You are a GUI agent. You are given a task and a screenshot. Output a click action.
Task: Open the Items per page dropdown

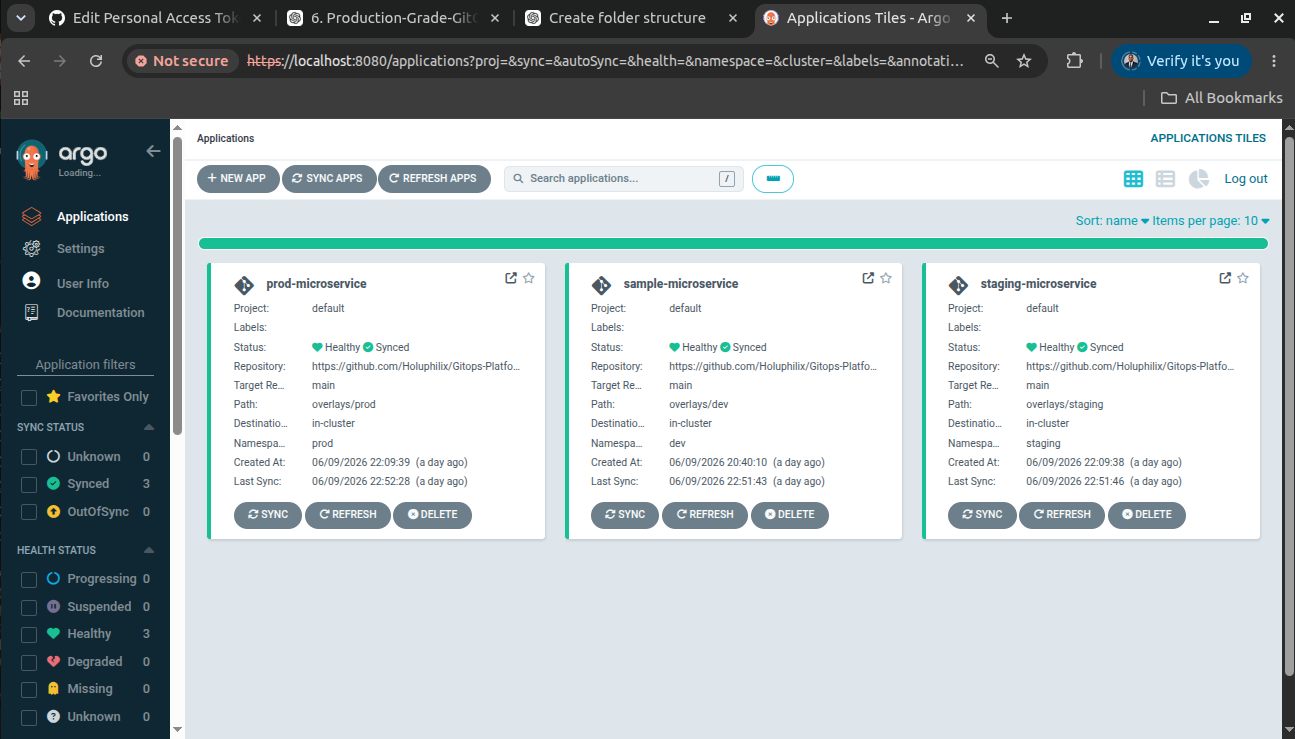1211,221
